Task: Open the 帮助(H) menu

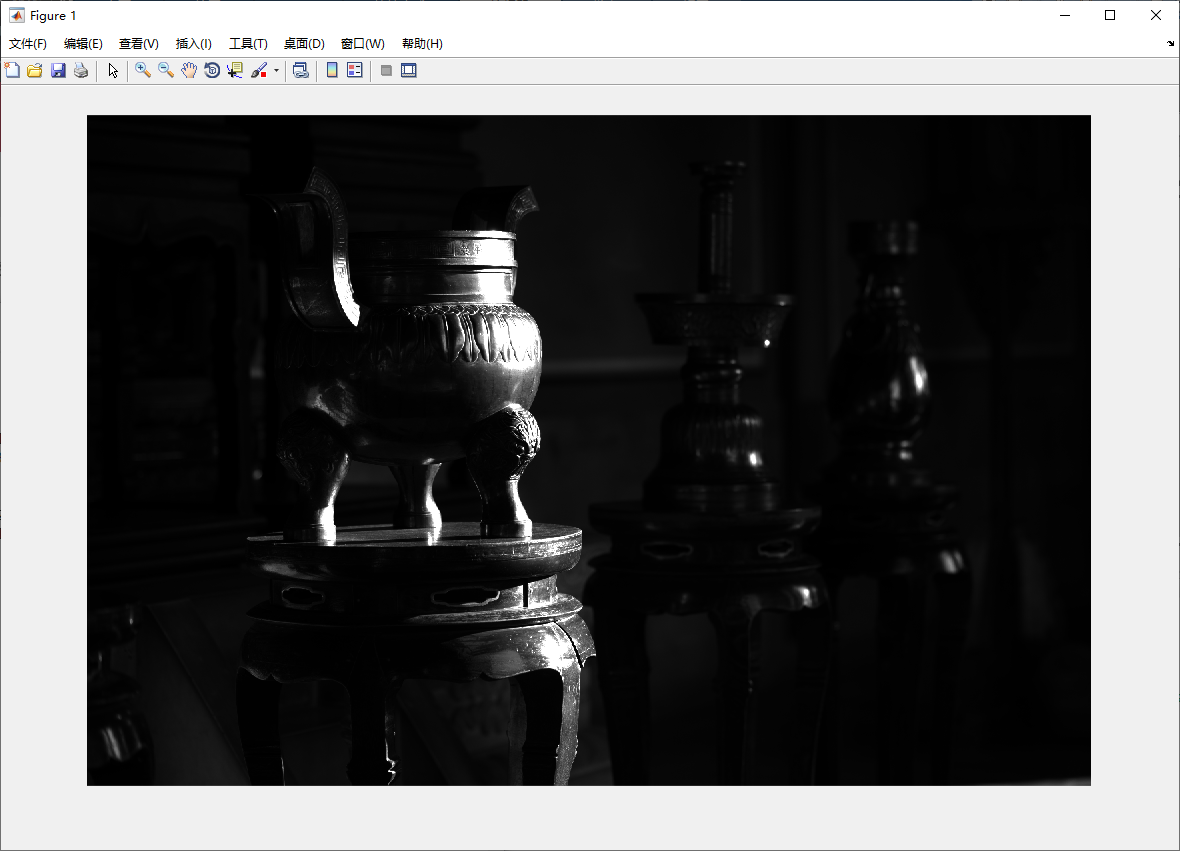Action: (x=422, y=44)
